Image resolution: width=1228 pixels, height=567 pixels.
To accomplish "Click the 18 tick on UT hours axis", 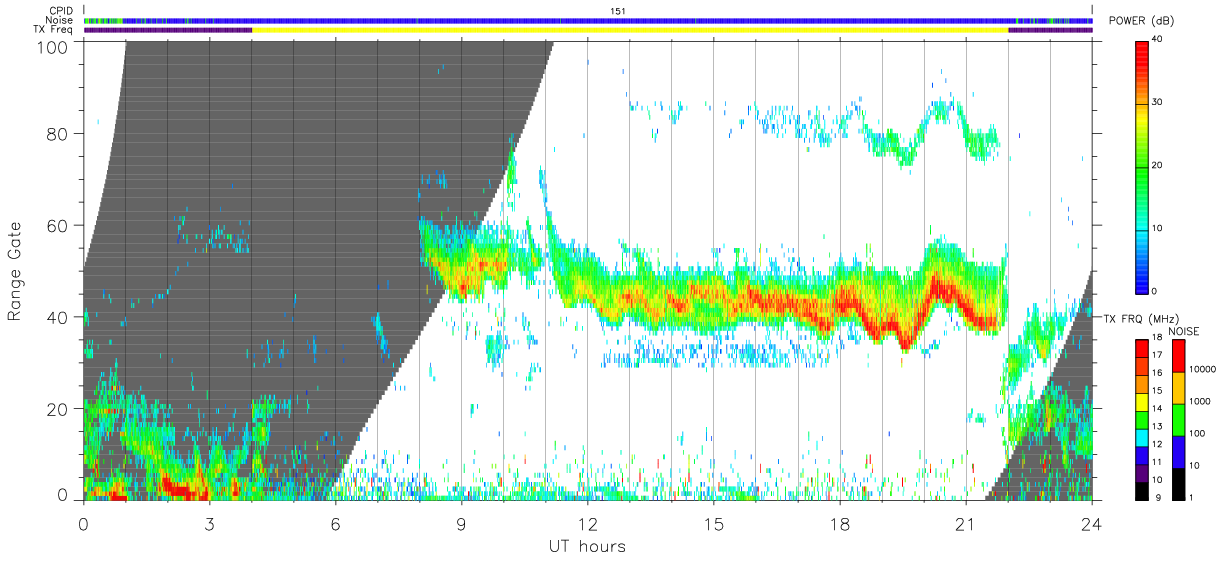I will [840, 524].
